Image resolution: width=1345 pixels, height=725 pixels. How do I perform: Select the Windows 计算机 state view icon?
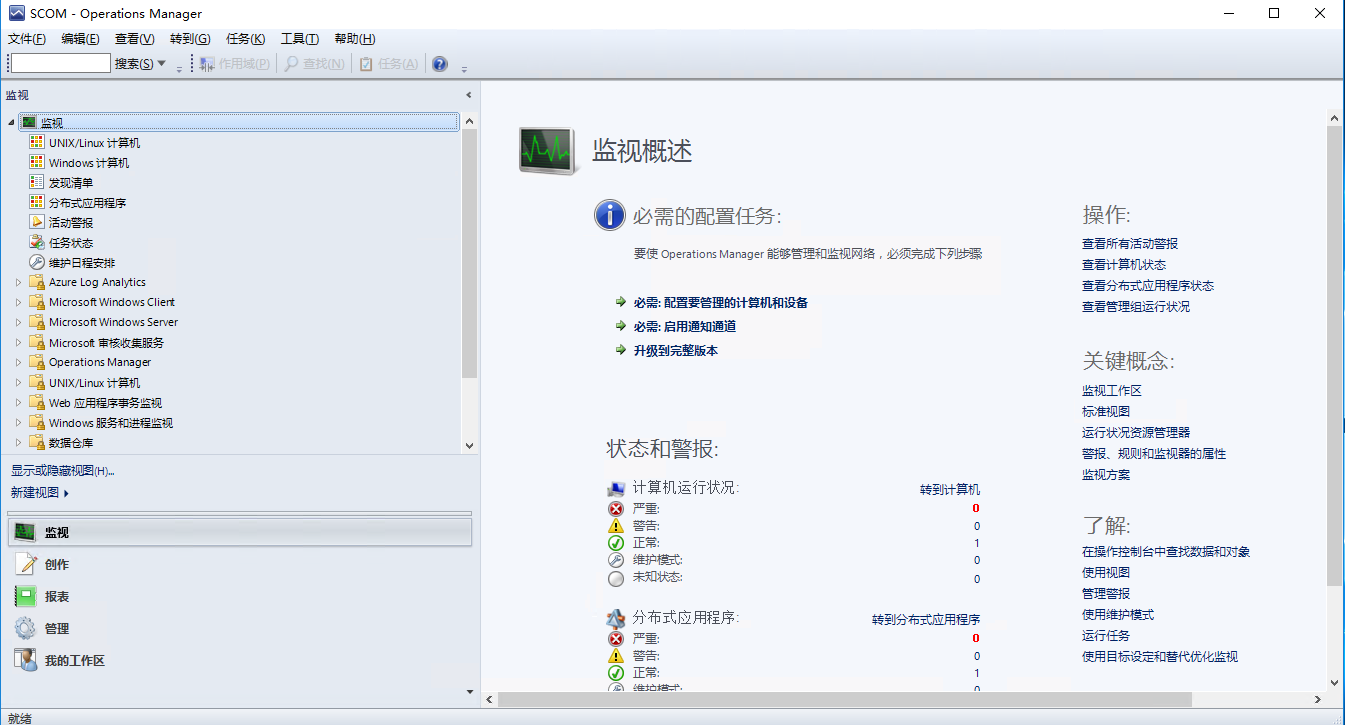tap(35, 162)
